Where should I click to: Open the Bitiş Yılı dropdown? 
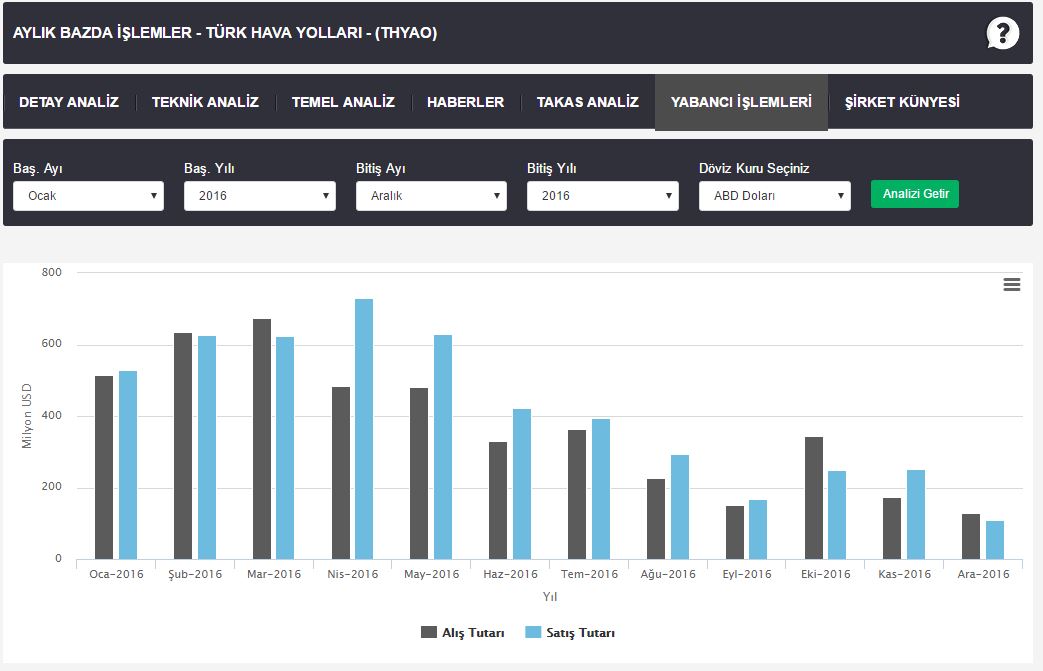click(603, 196)
